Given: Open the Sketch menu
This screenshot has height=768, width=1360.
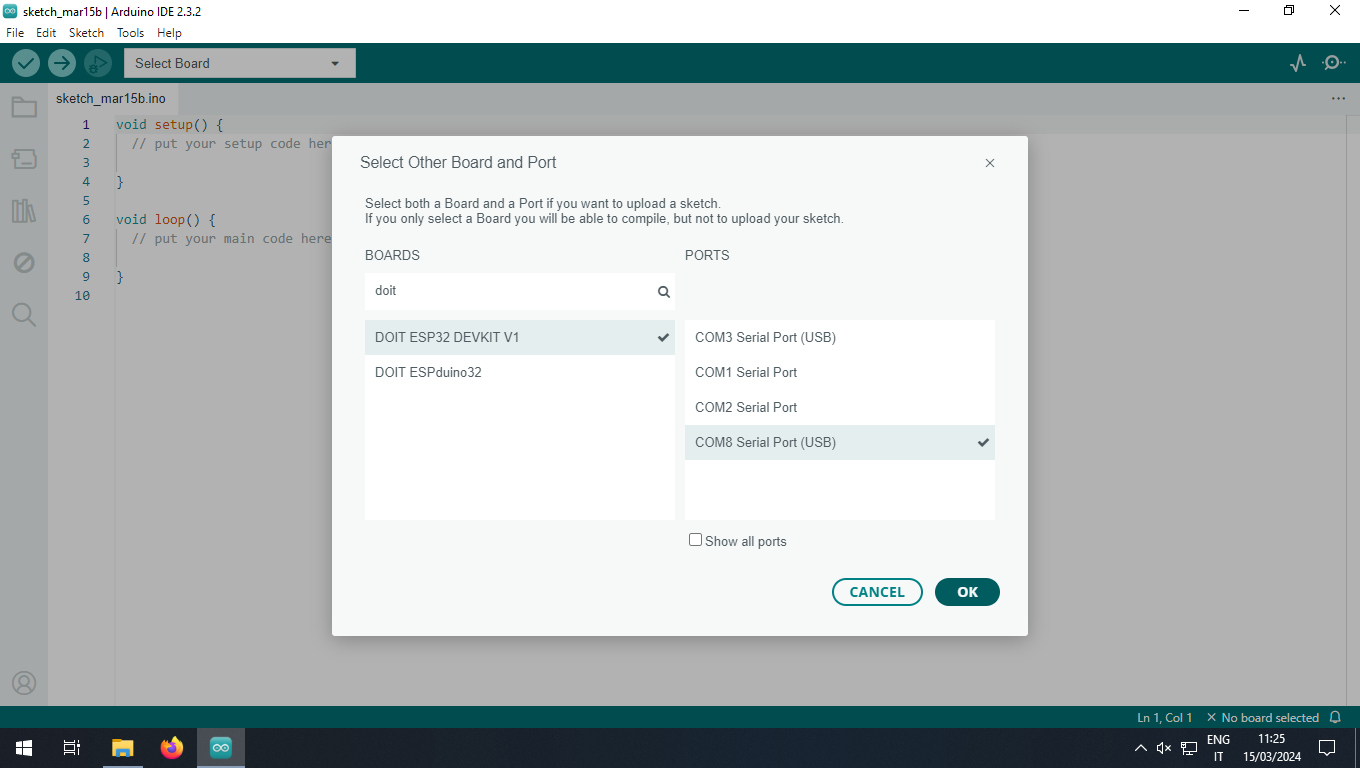Looking at the screenshot, I should 86,33.
